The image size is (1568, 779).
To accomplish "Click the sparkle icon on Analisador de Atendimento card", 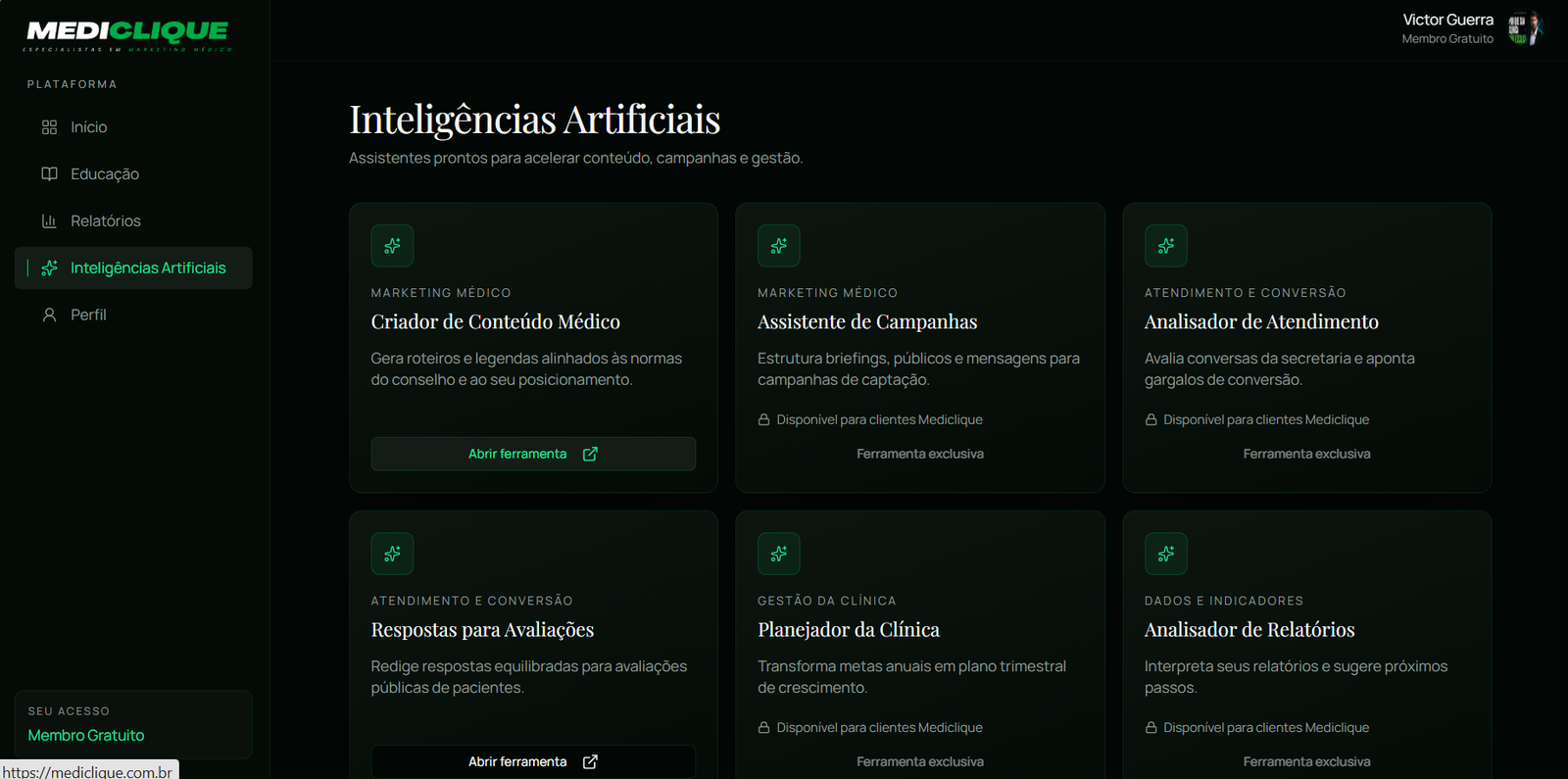I will coord(1166,246).
